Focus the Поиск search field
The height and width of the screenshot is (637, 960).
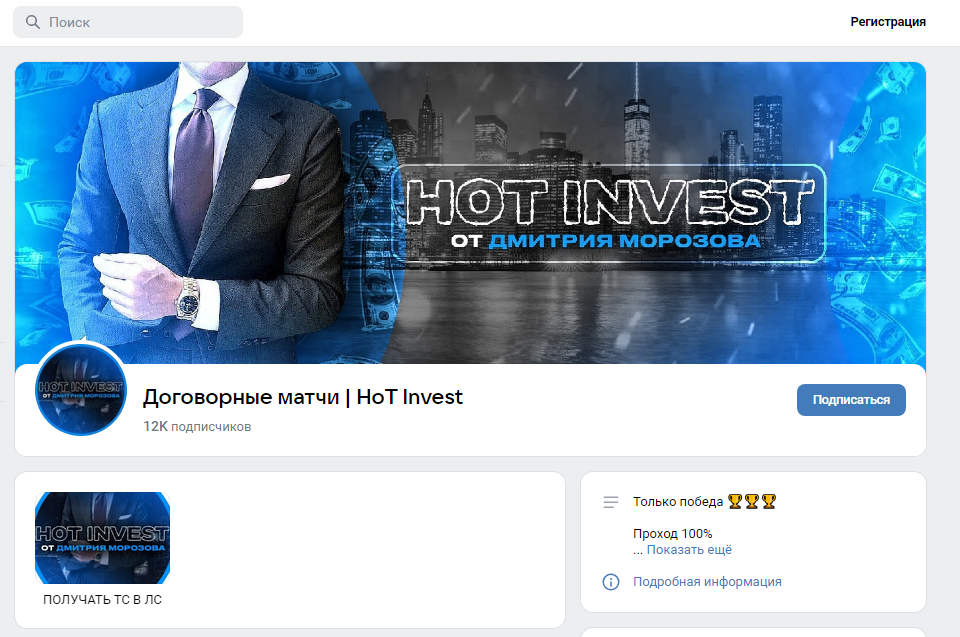[x=128, y=22]
